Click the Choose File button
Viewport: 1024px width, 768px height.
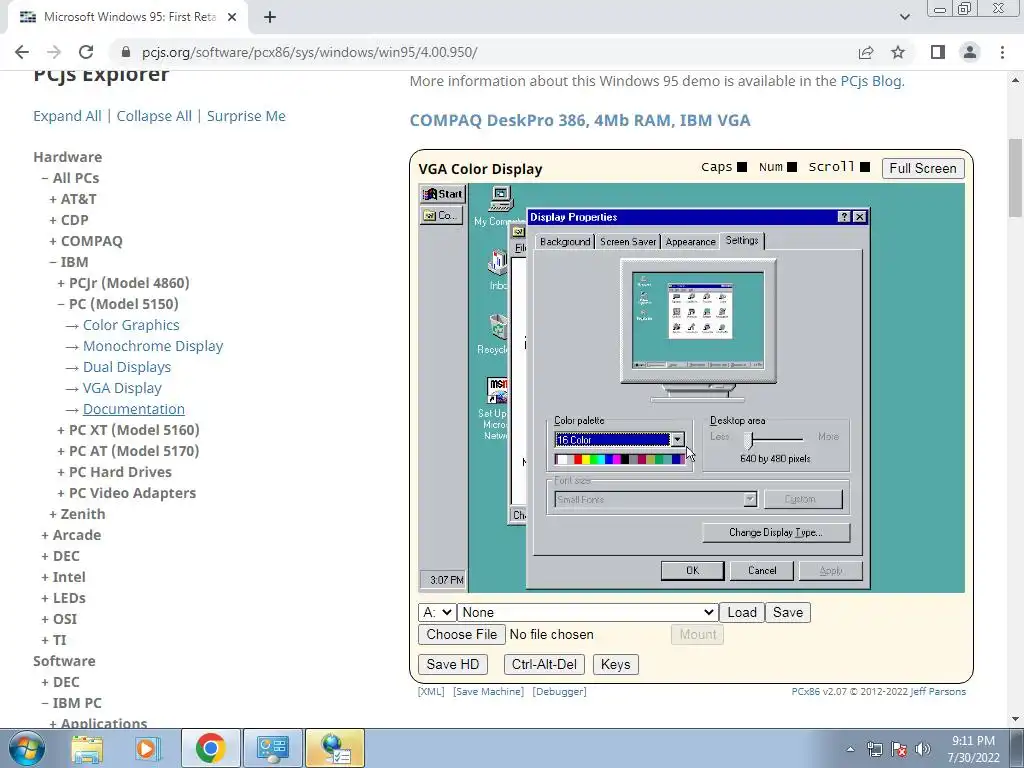point(462,634)
